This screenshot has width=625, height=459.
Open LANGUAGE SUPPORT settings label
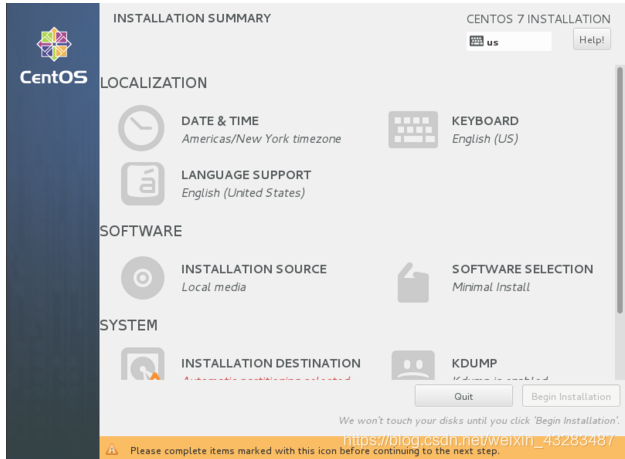click(x=246, y=175)
